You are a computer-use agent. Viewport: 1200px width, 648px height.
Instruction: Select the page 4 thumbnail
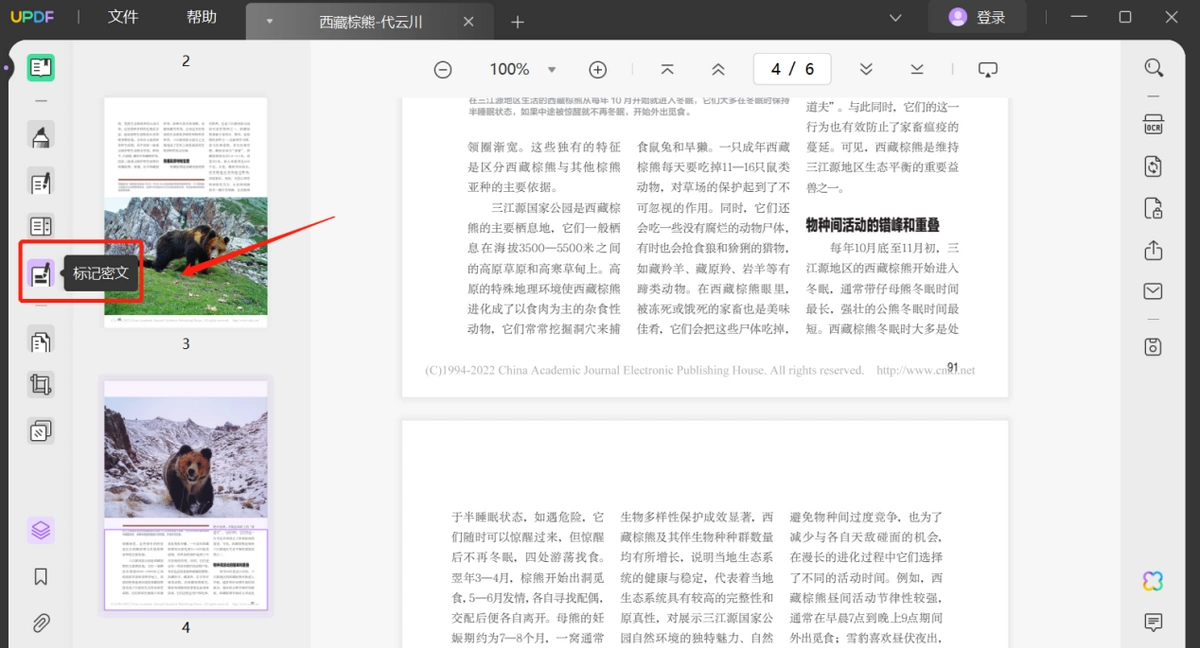[x=186, y=495]
